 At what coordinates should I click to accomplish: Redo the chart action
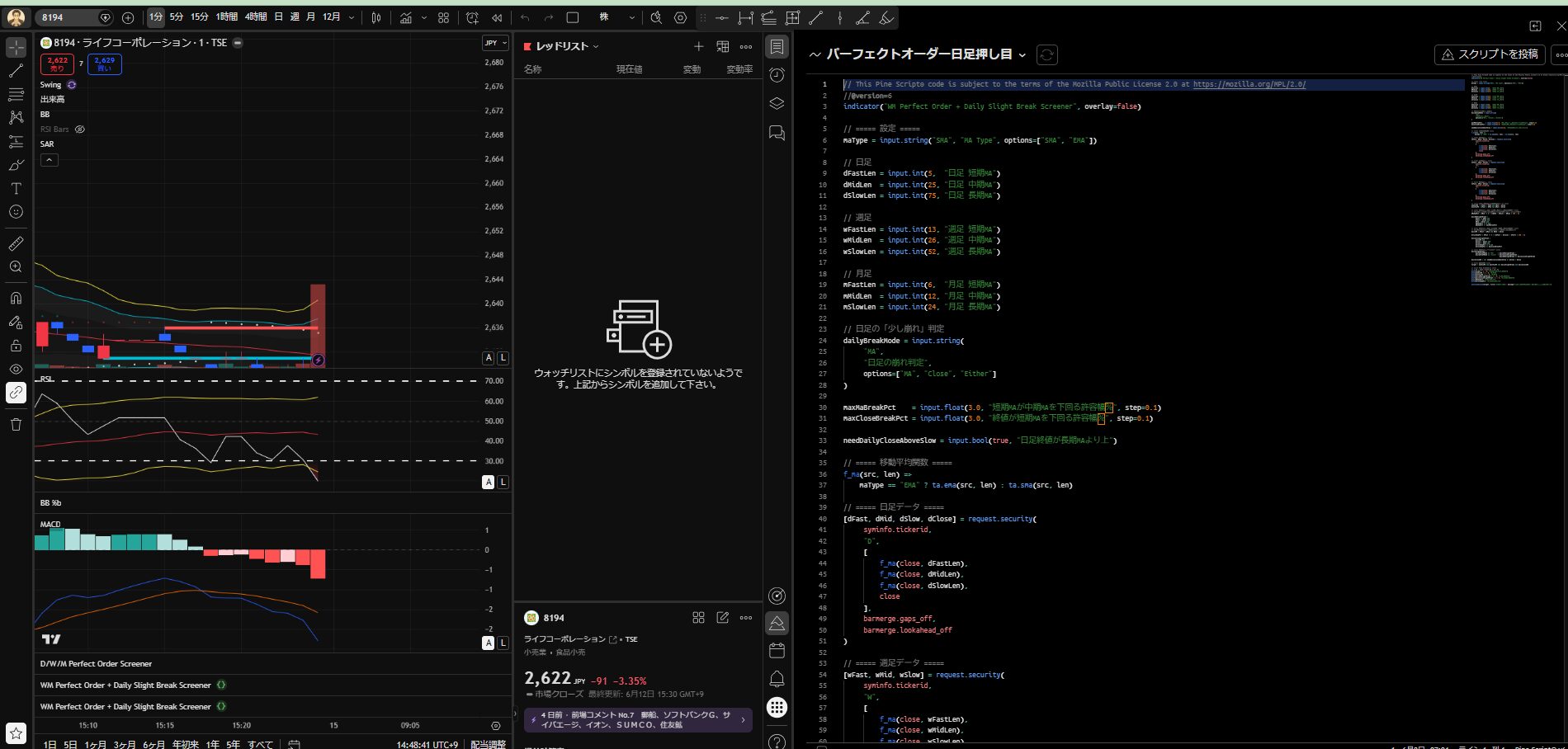(x=548, y=17)
